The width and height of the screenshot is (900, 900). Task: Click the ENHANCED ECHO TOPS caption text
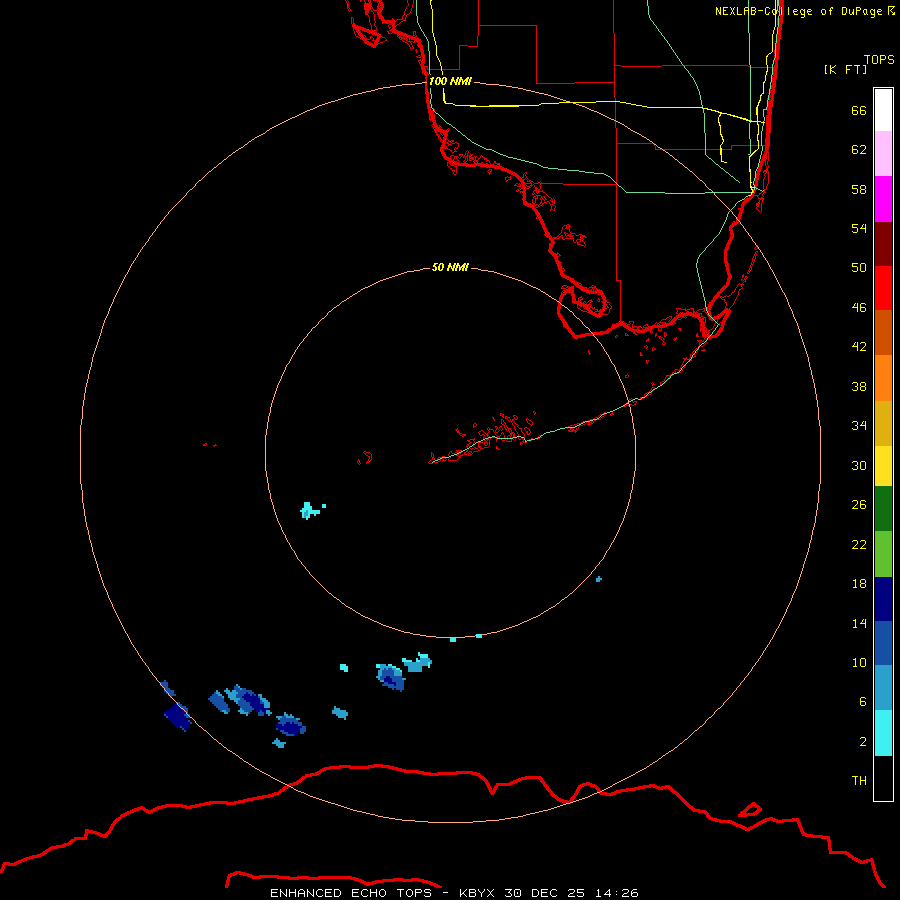[351, 893]
